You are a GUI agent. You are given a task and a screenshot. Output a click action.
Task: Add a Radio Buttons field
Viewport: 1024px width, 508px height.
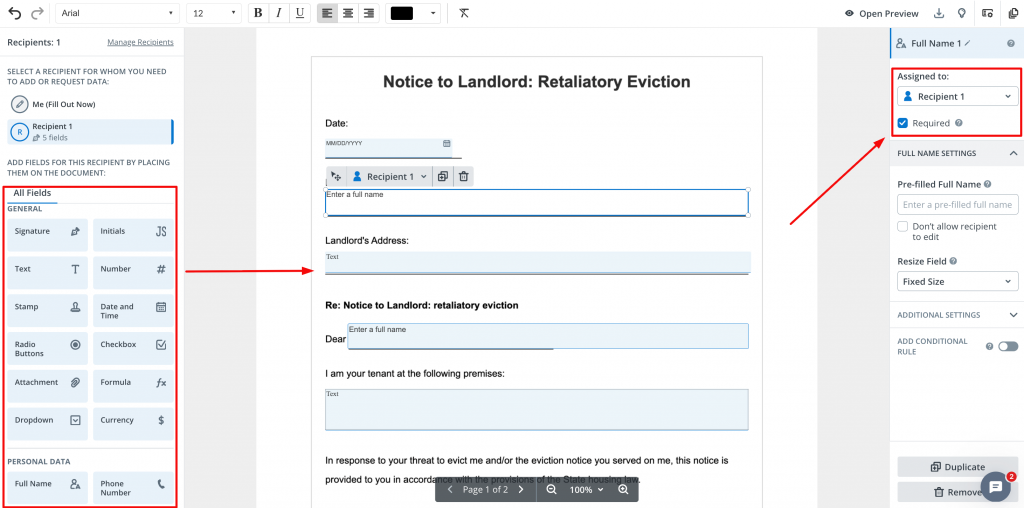48,348
